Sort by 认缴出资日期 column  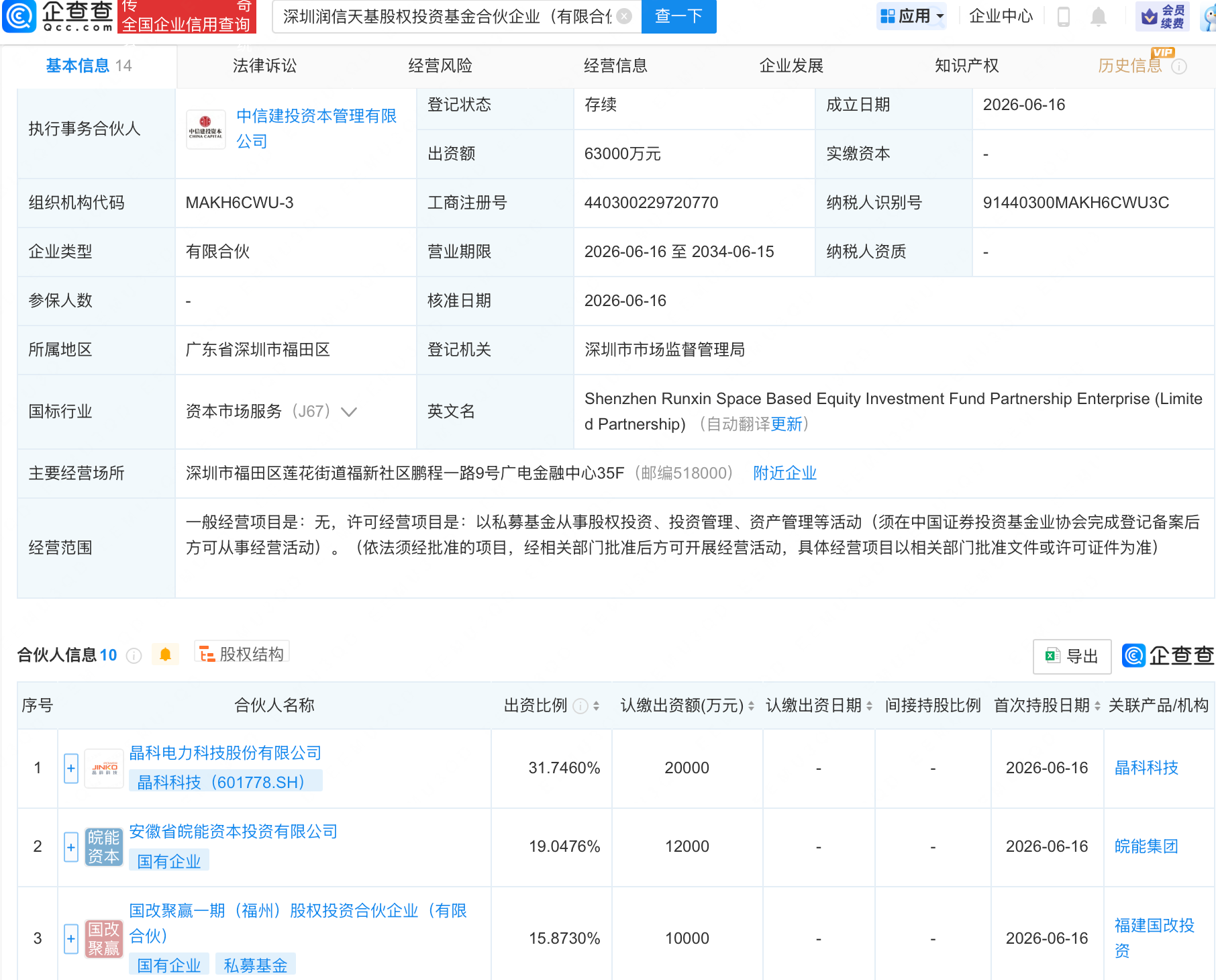click(x=869, y=706)
